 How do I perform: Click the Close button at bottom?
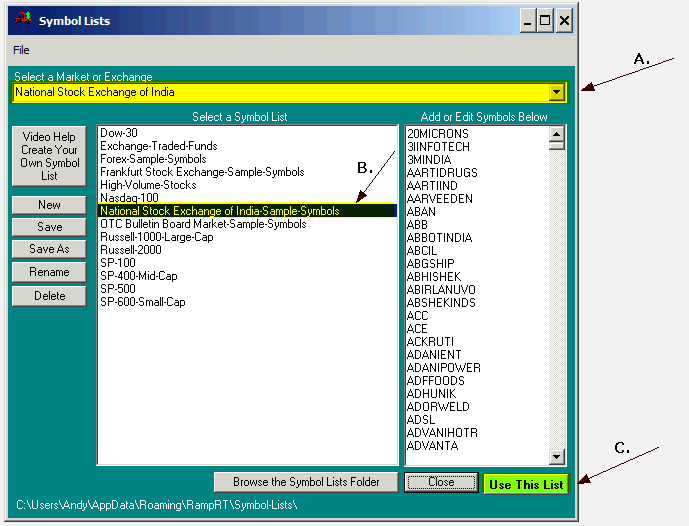441,482
